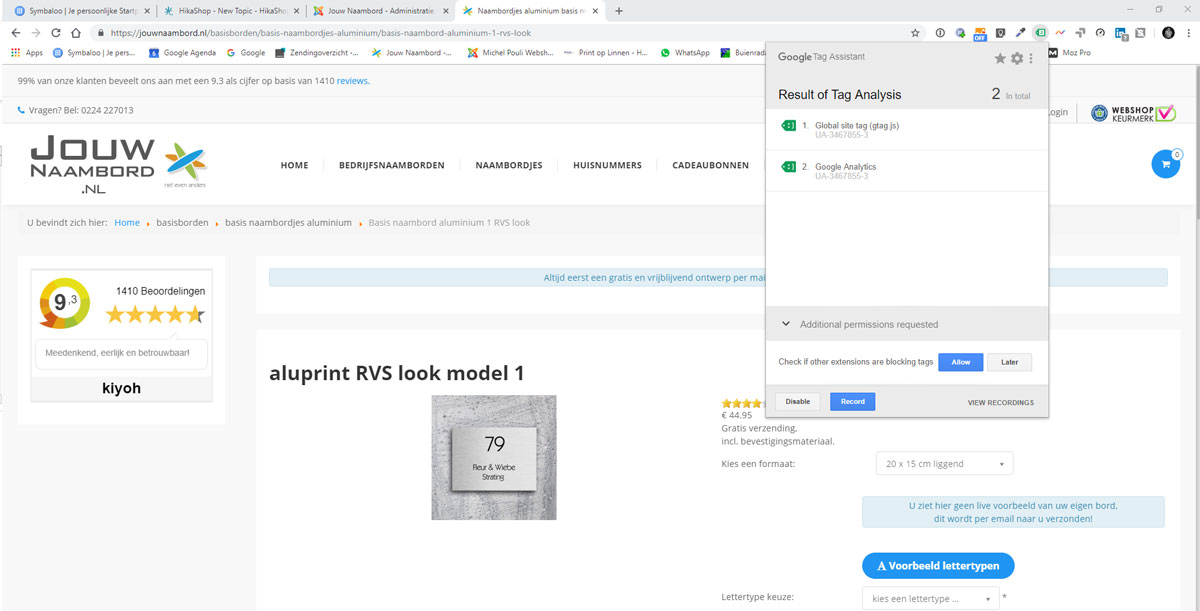Click the eyedropper extension icon
1200x611 pixels.
[1020, 33]
